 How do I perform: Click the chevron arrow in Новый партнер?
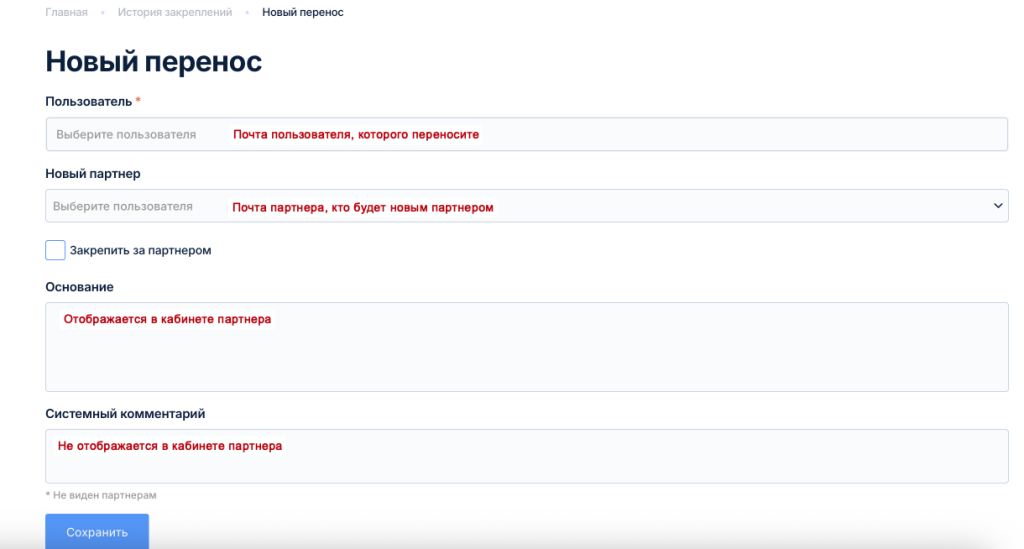pos(997,206)
